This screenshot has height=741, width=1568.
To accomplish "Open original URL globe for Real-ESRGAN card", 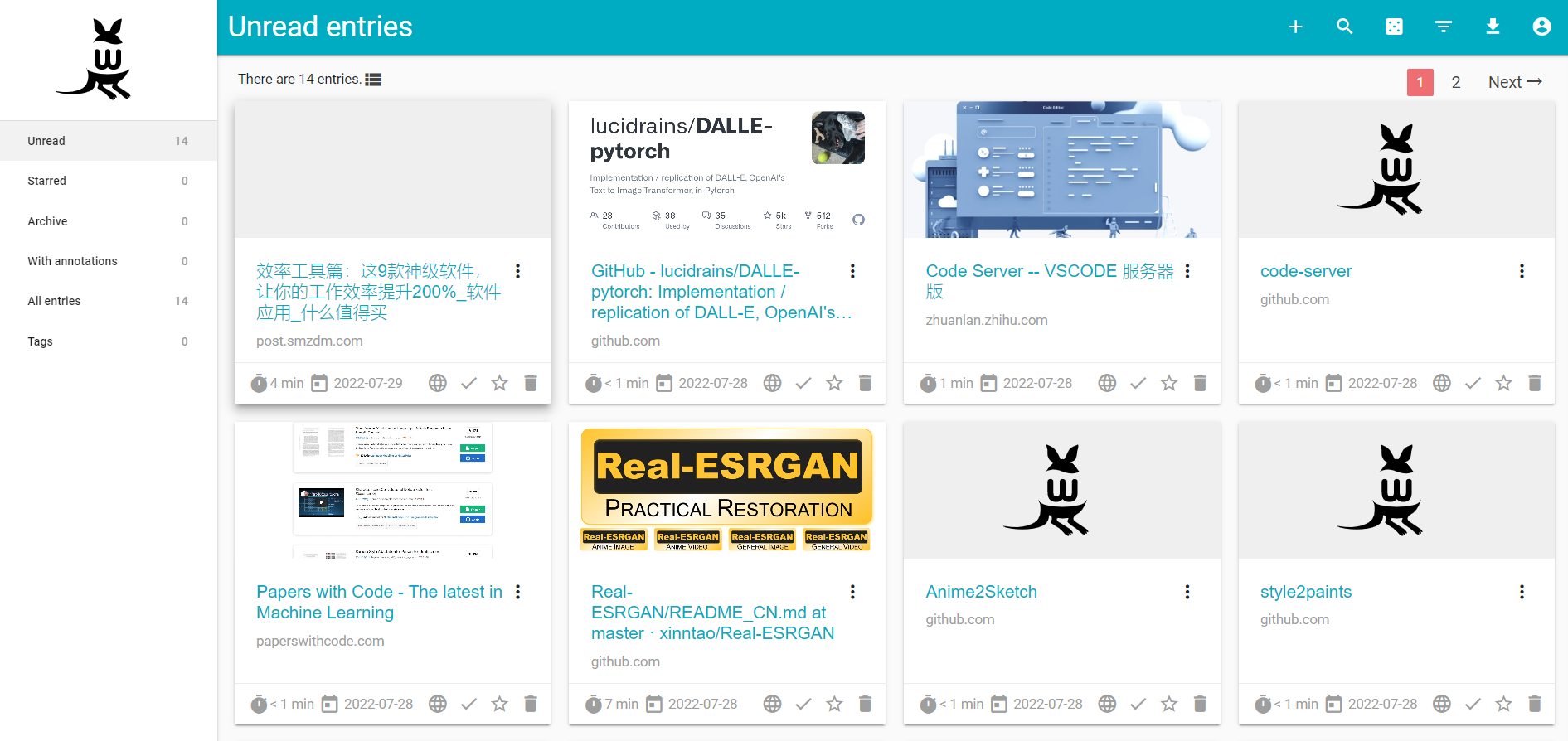I will point(772,704).
